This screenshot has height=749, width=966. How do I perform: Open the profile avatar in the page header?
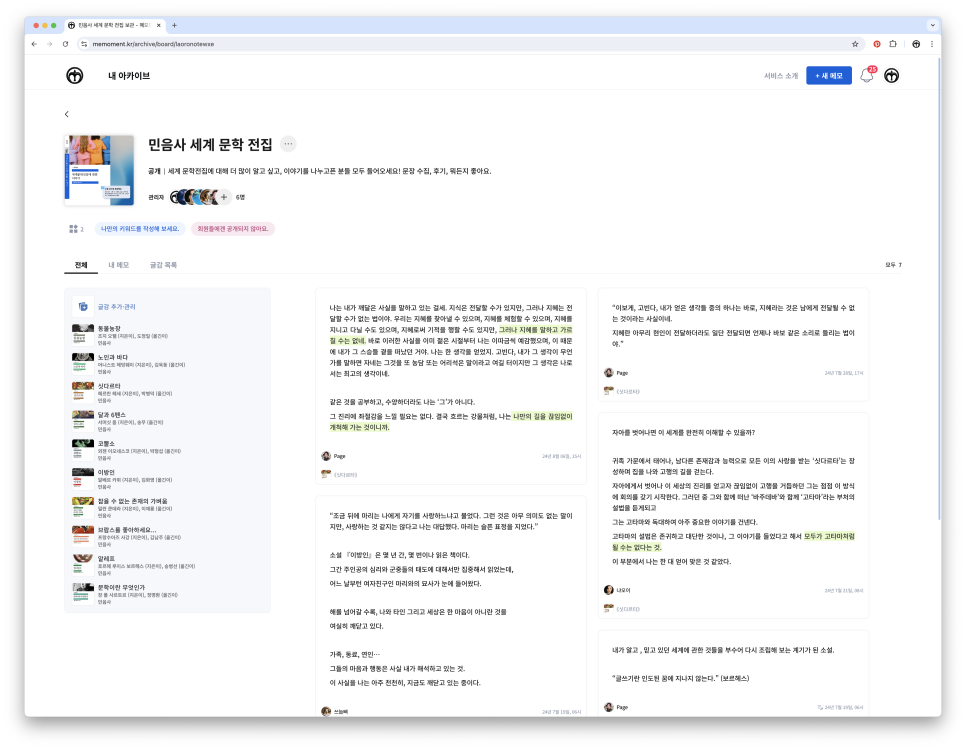[x=891, y=76]
